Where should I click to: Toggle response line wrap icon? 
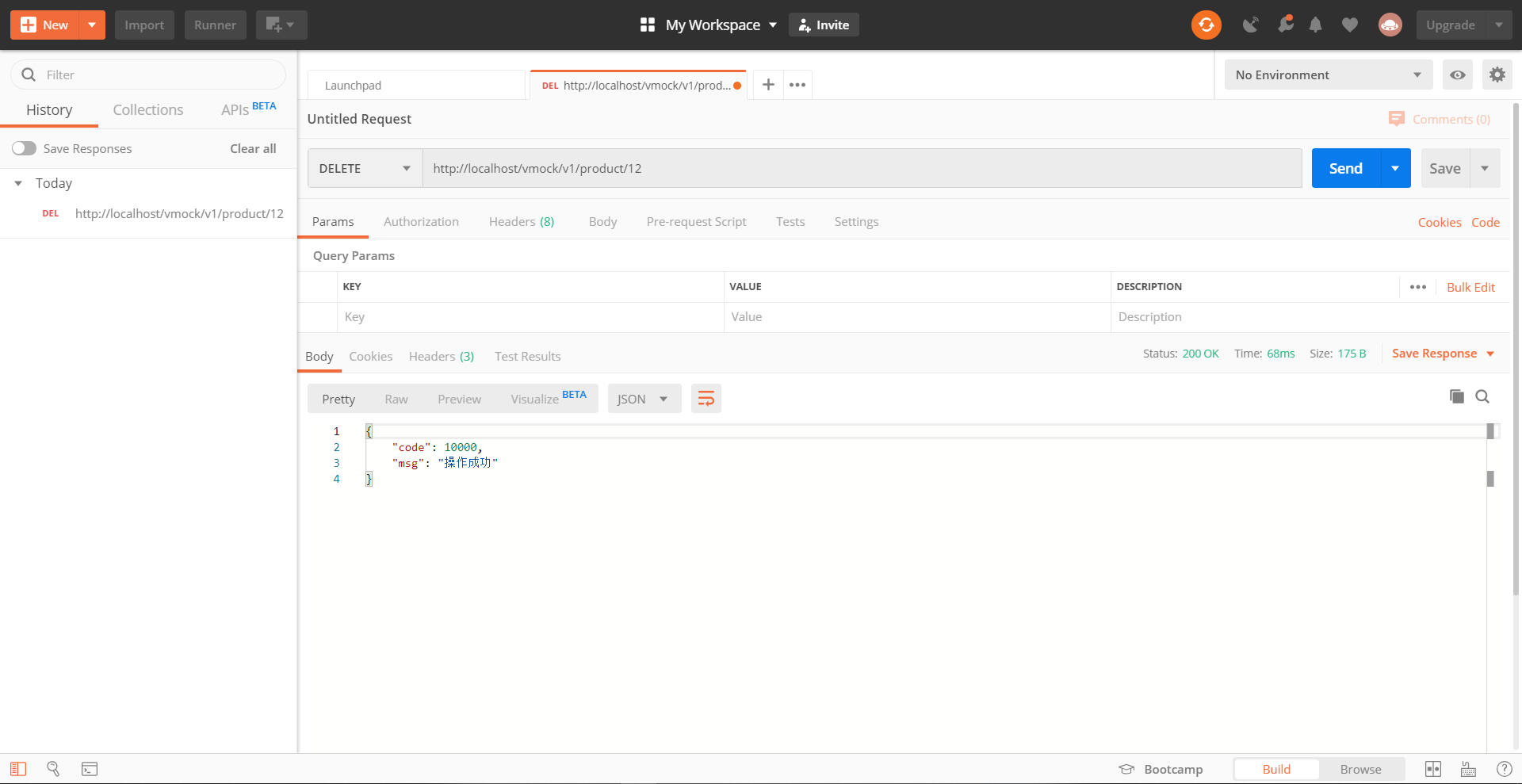[706, 399]
